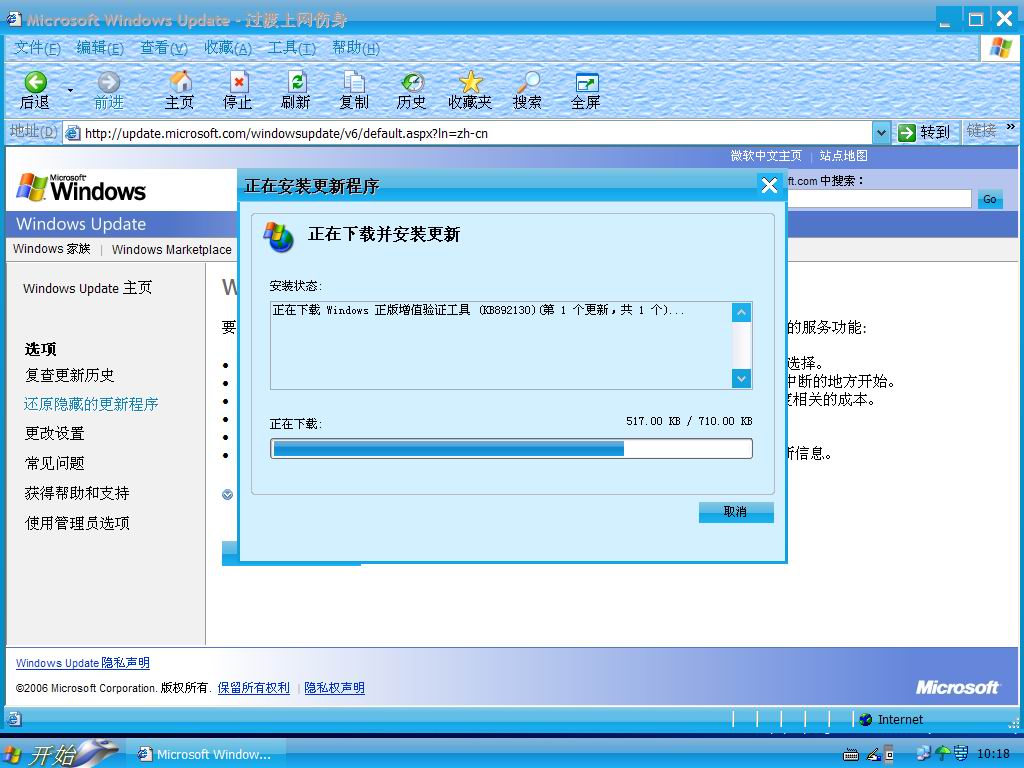Open the 隐私权声明 footer link
This screenshot has width=1024, height=768.
[334, 688]
